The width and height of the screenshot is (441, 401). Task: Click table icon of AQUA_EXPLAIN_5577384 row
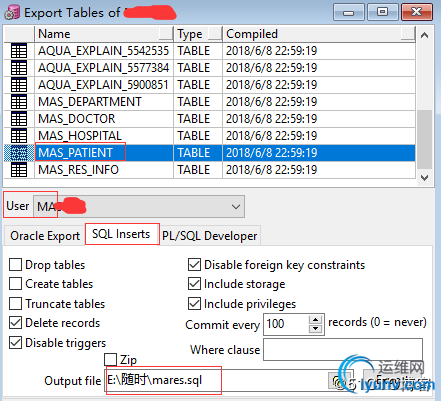coord(19,68)
